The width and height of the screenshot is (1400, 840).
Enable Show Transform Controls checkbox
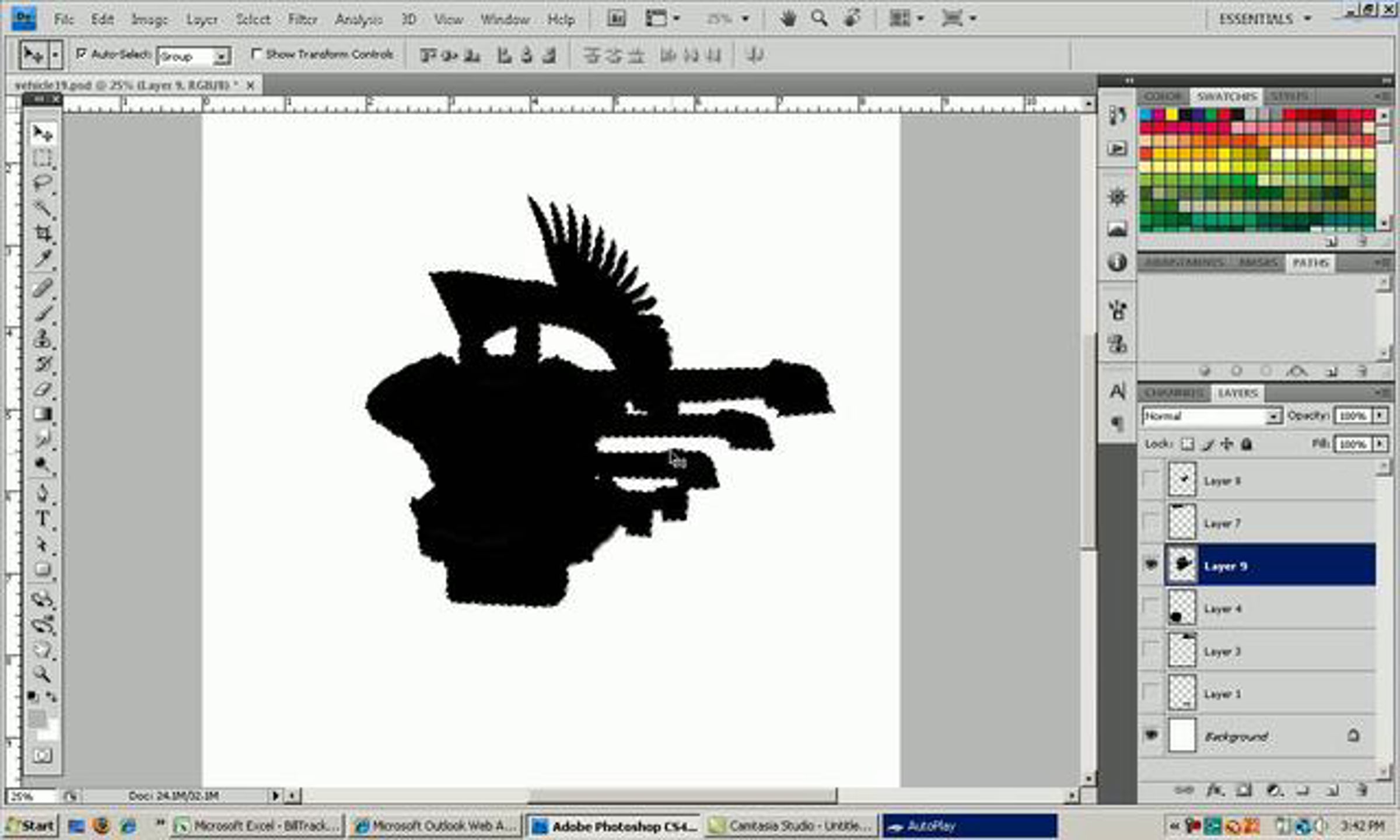256,54
